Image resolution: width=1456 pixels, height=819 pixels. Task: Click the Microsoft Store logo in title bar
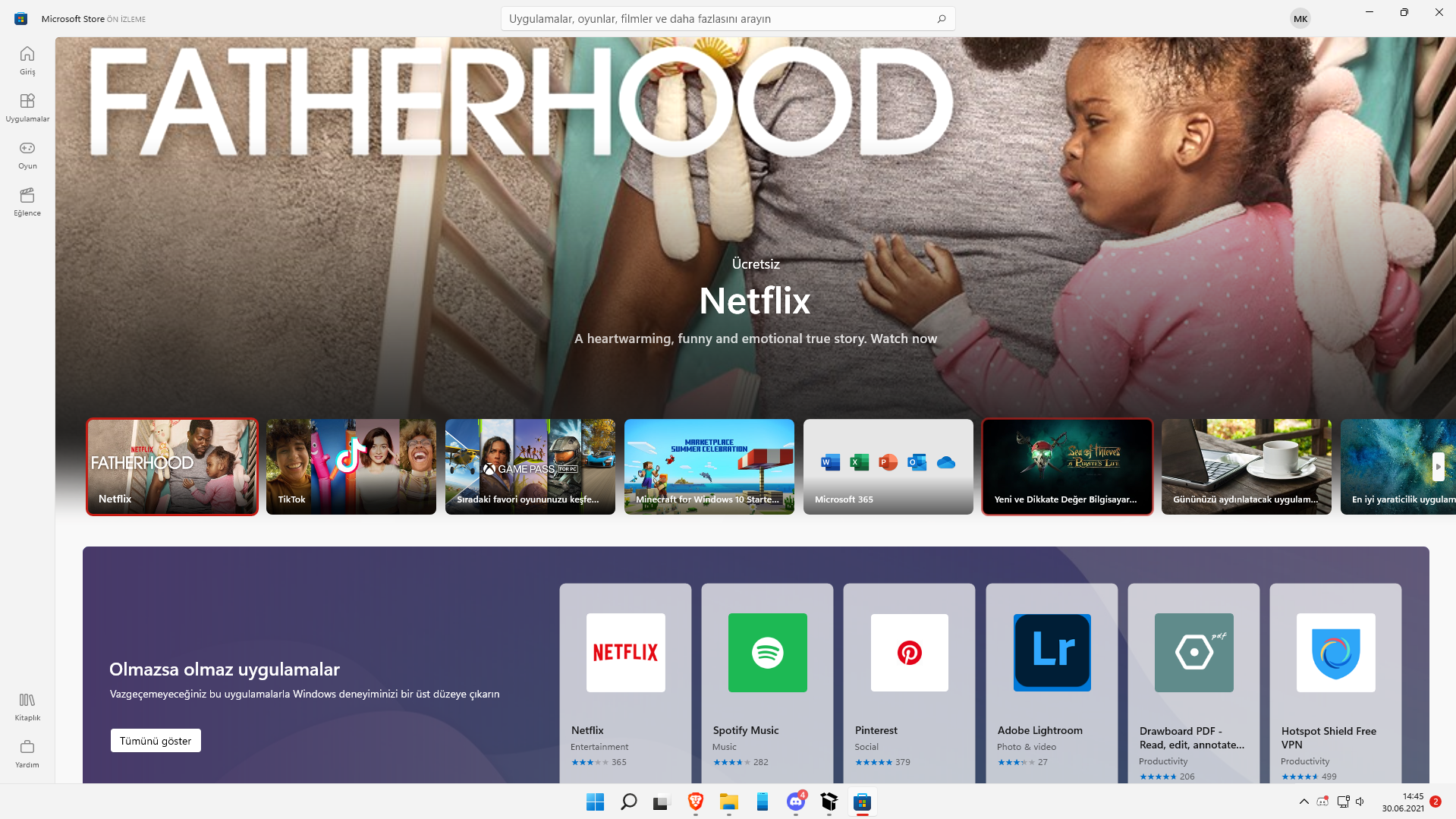[20, 19]
